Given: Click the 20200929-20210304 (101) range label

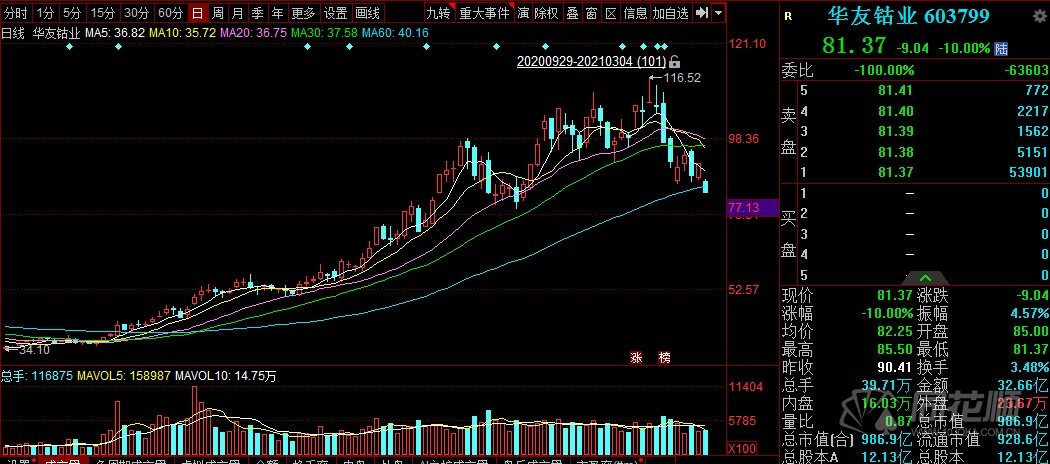Looking at the screenshot, I should (x=591, y=62).
